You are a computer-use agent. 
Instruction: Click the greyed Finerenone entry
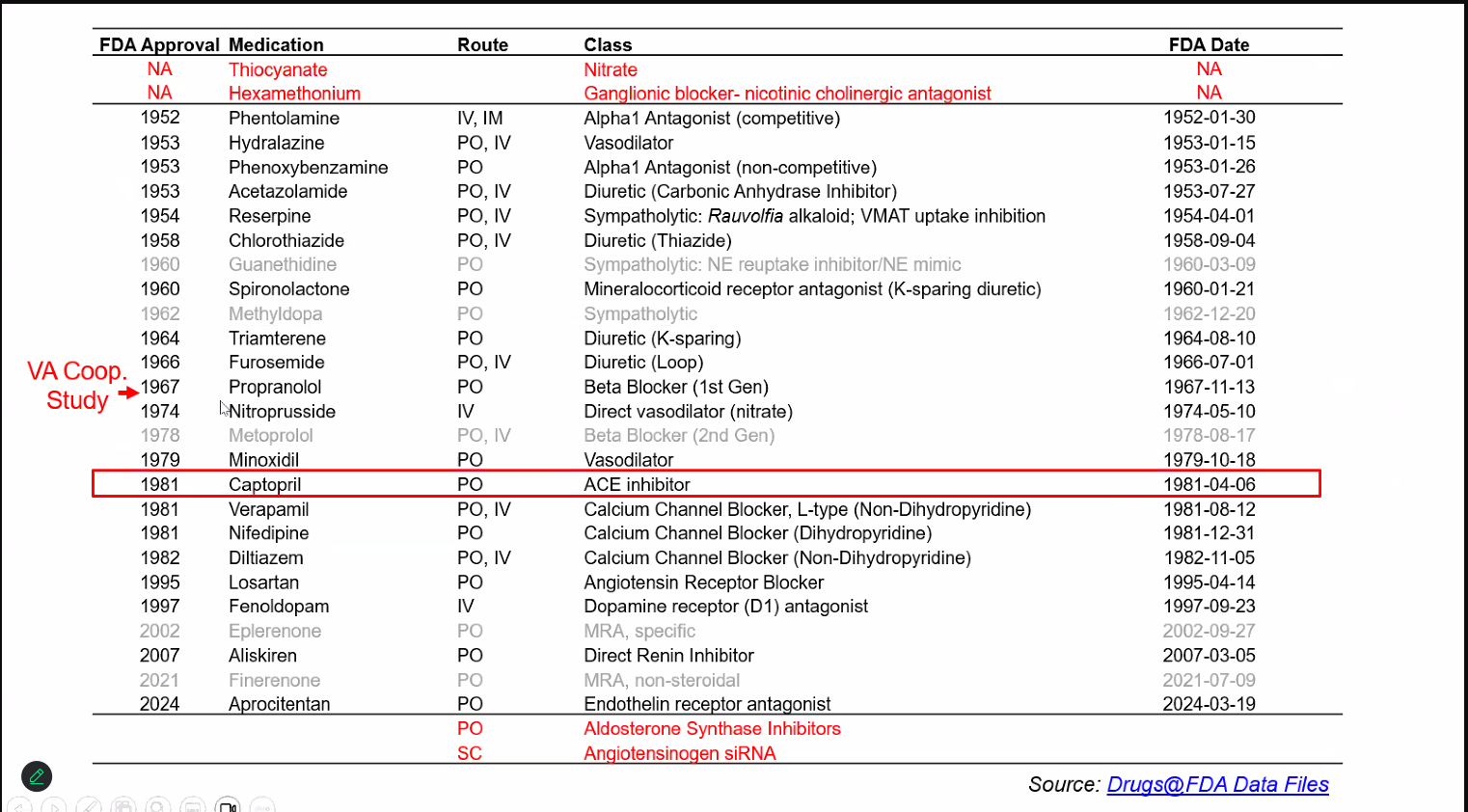(x=274, y=680)
